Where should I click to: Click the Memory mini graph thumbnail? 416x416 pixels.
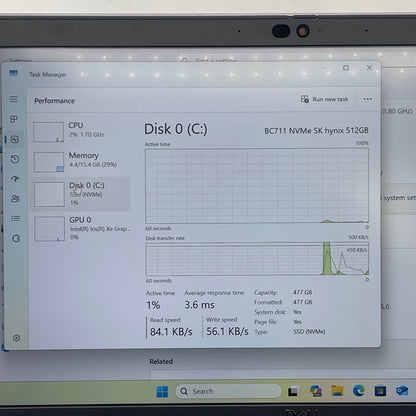click(49, 162)
